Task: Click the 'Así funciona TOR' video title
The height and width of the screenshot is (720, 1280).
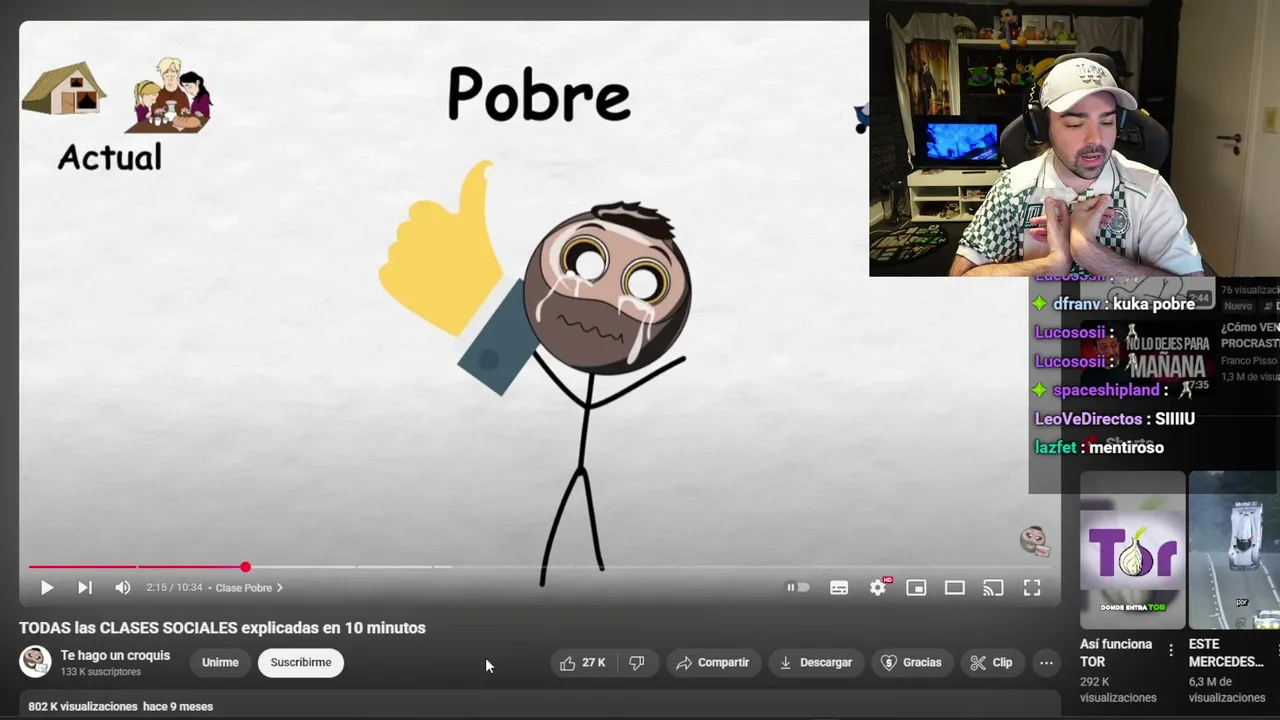Action: tap(1116, 652)
